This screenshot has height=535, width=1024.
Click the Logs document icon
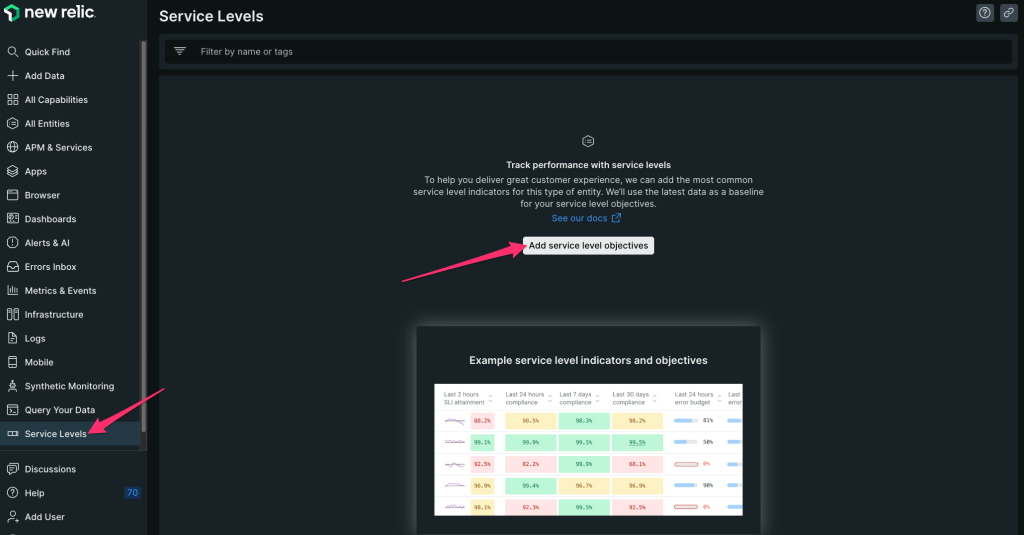12,338
